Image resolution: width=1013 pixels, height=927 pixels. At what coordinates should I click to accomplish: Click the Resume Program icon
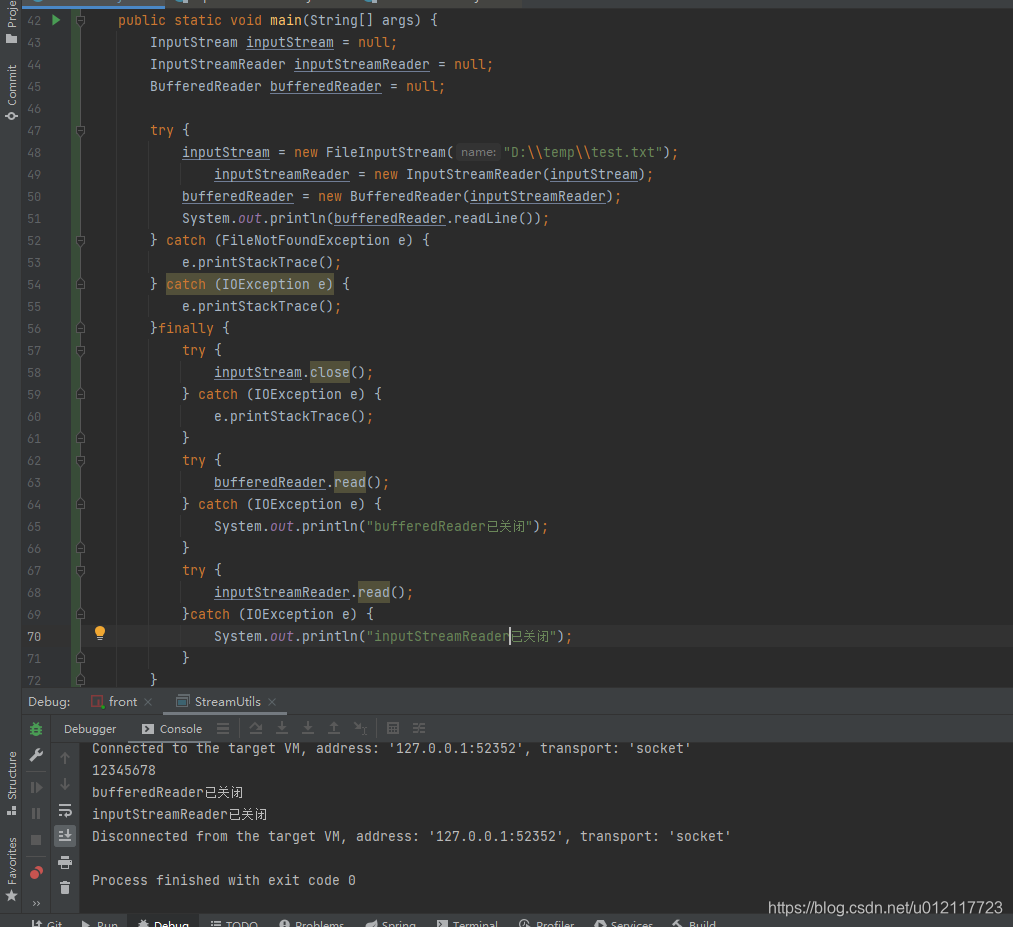point(36,787)
